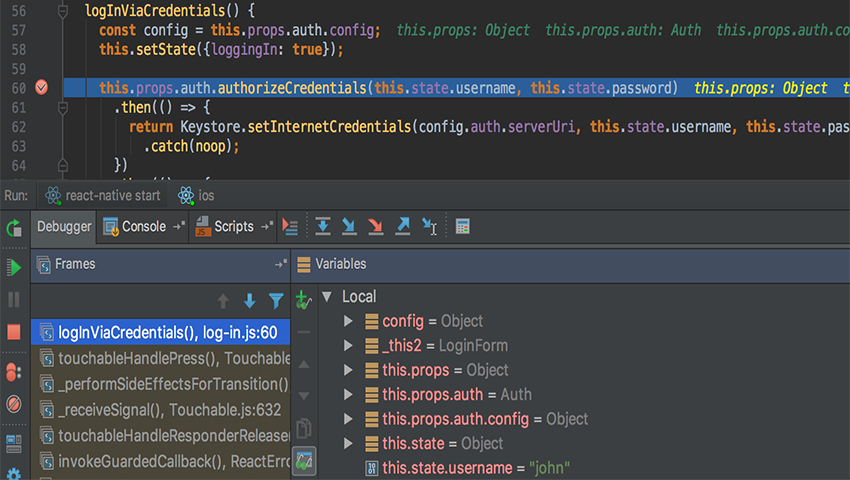Select the react-native start run tab
The width and height of the screenshot is (850, 480).
click(x=109, y=195)
